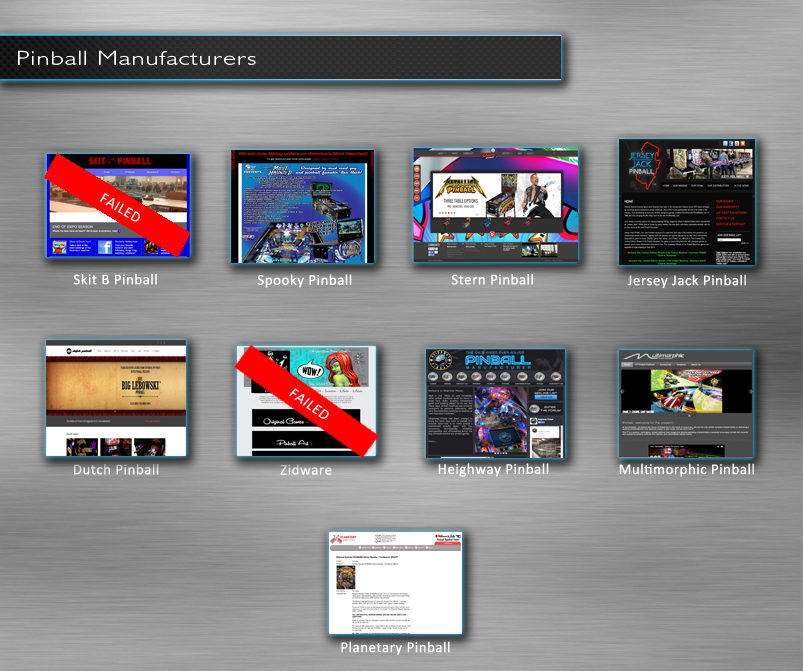Viewport: 803px width, 671px height.
Task: Click the "Dutch Pinball" caption
Action: coord(116,470)
